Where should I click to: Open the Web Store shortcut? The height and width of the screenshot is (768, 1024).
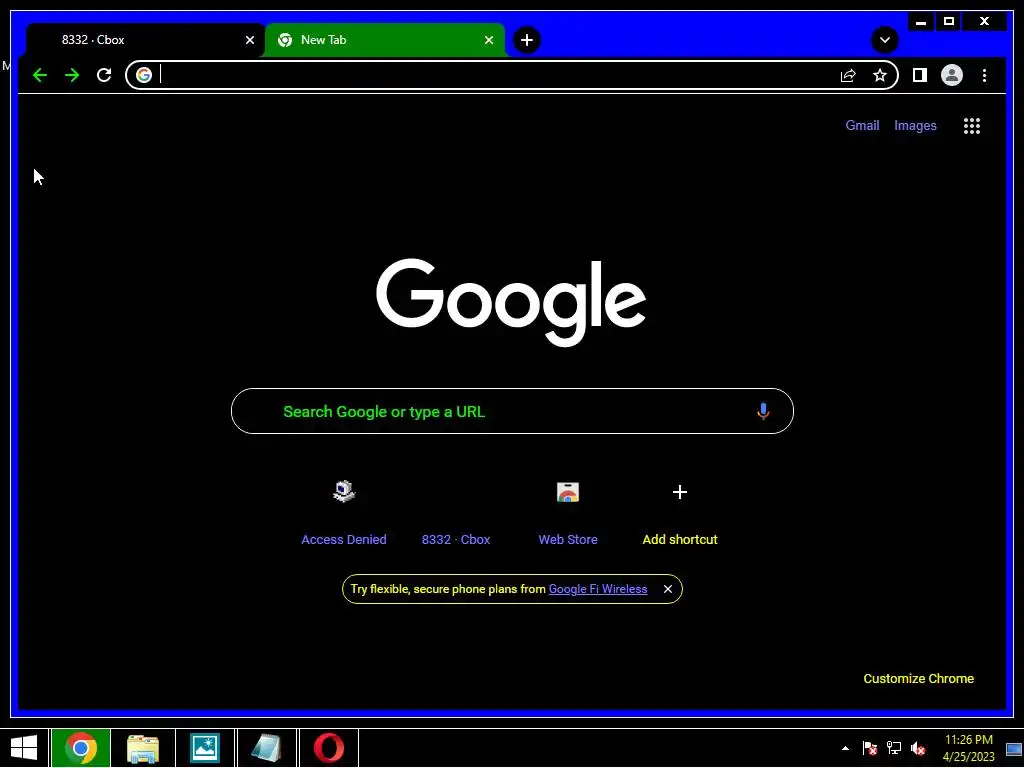click(x=568, y=514)
